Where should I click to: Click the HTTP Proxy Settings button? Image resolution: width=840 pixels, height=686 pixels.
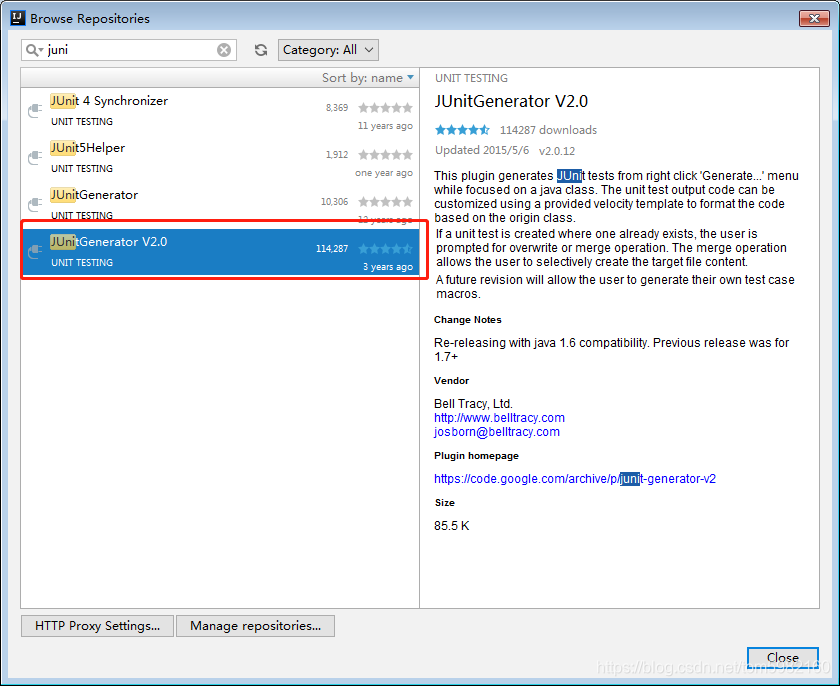pyautogui.click(x=97, y=625)
